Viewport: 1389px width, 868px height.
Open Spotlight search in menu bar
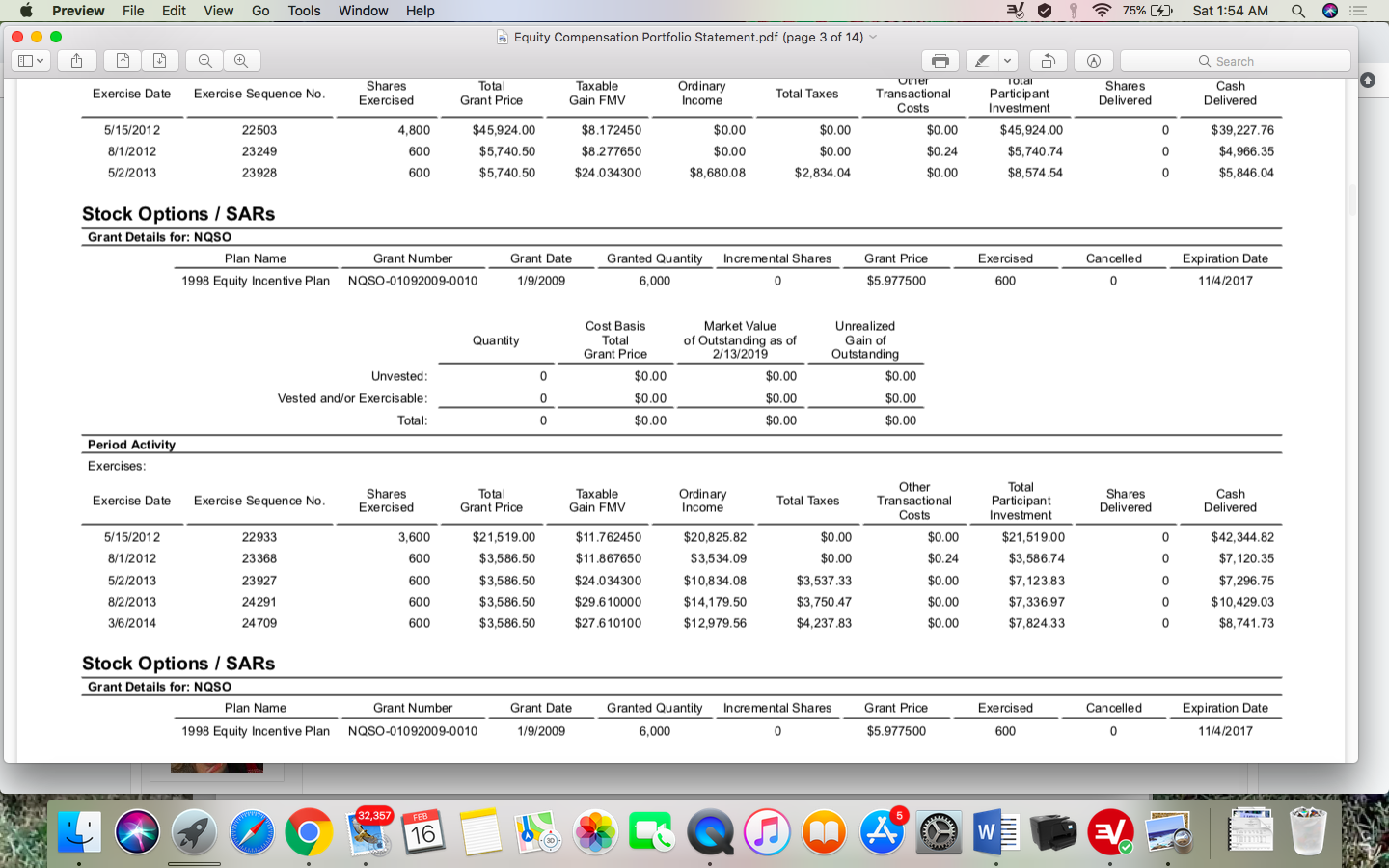1298,11
